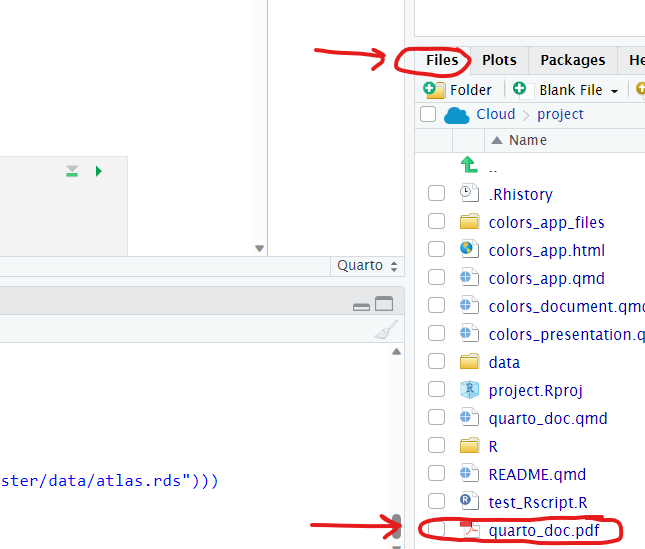This screenshot has height=549, width=645.
Task: Go to parent directory up arrow
Action: pos(468,166)
